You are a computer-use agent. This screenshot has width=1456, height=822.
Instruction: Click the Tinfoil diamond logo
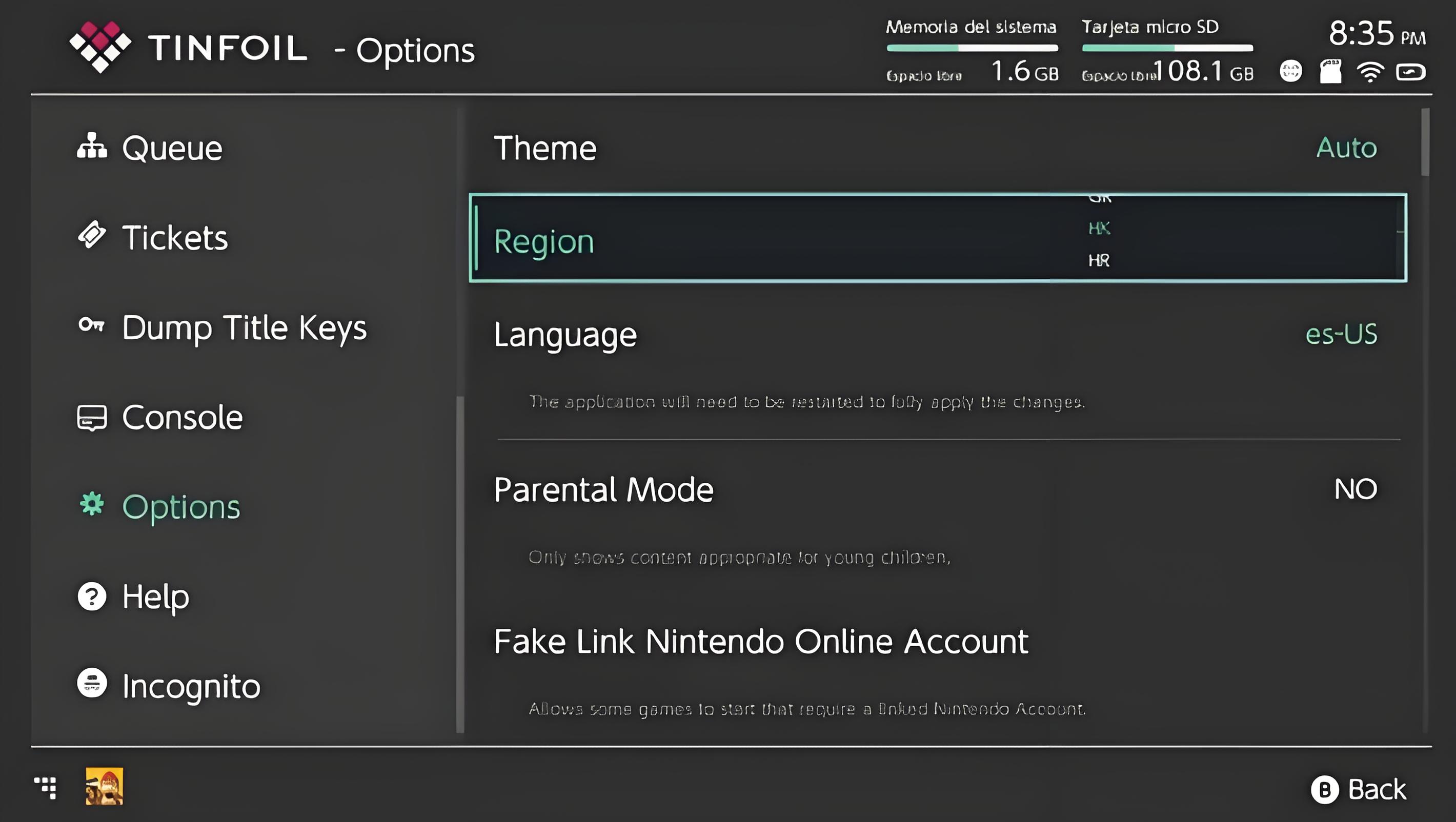pos(100,47)
